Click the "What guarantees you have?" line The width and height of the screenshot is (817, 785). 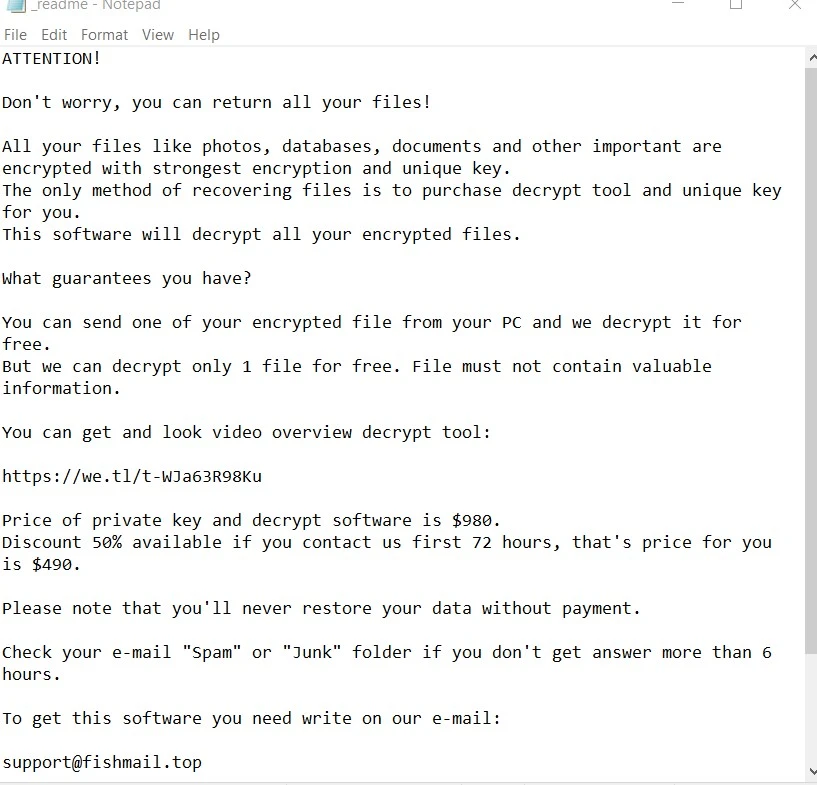(x=127, y=278)
